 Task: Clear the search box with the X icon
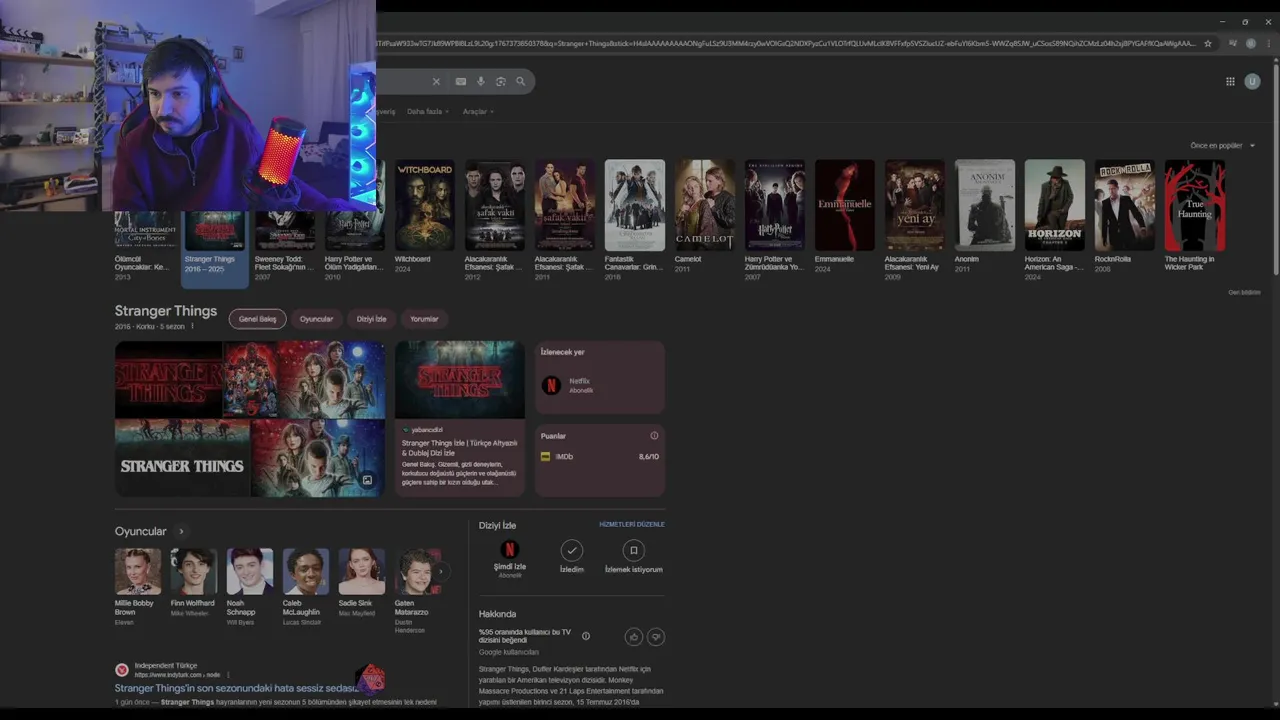tap(436, 82)
